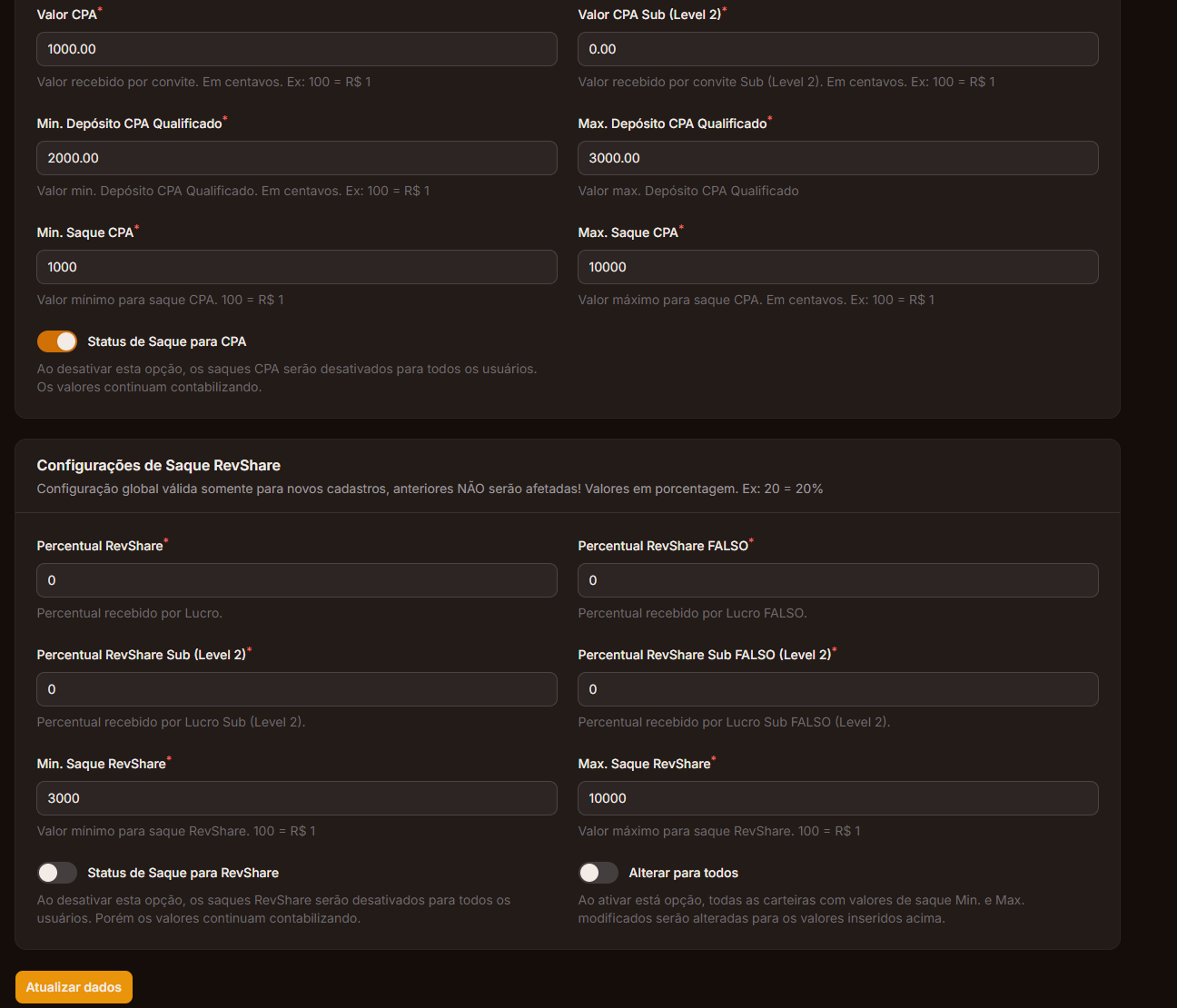
Task: Click the Valor CPA input field
Action: [x=296, y=49]
